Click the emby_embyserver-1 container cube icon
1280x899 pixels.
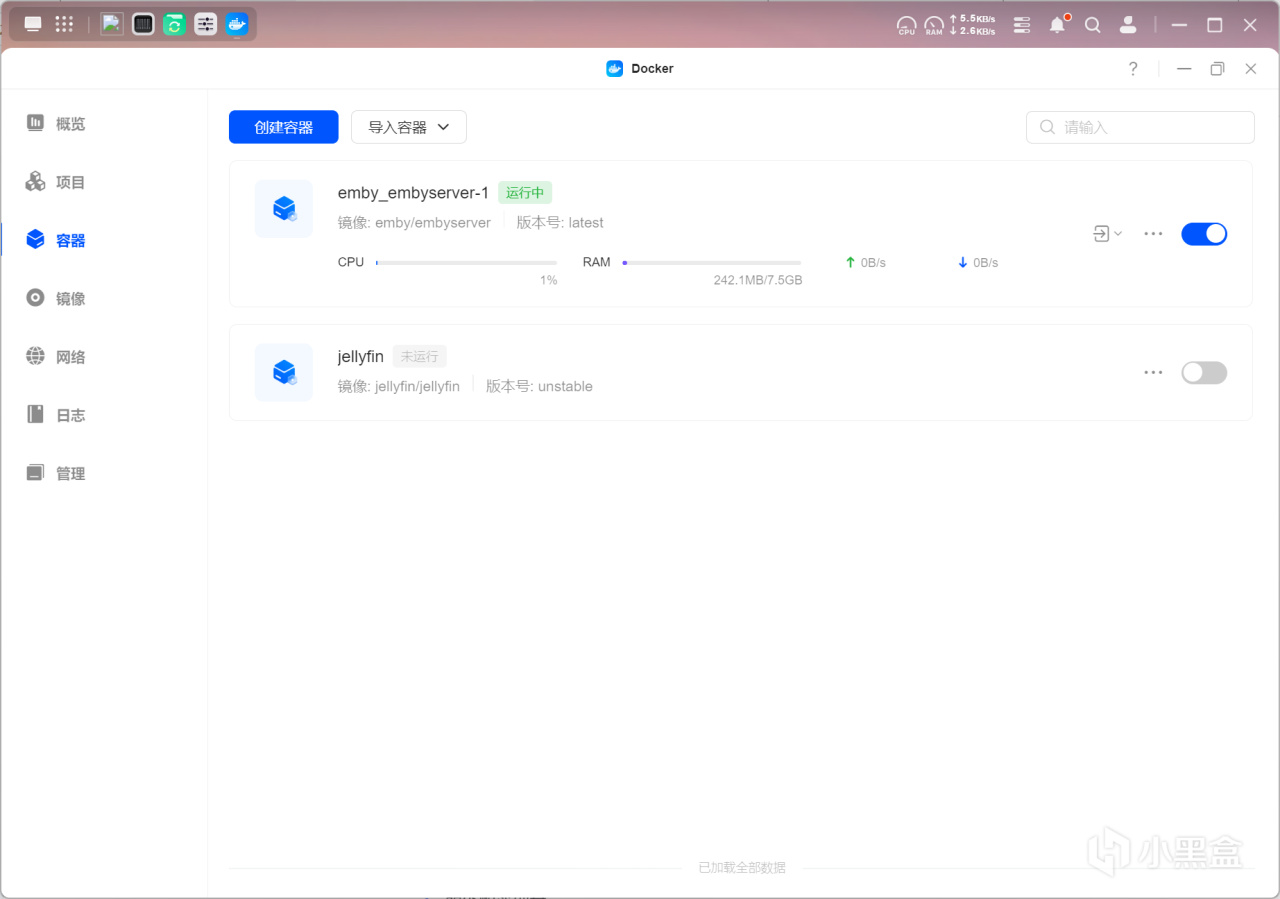pos(284,209)
